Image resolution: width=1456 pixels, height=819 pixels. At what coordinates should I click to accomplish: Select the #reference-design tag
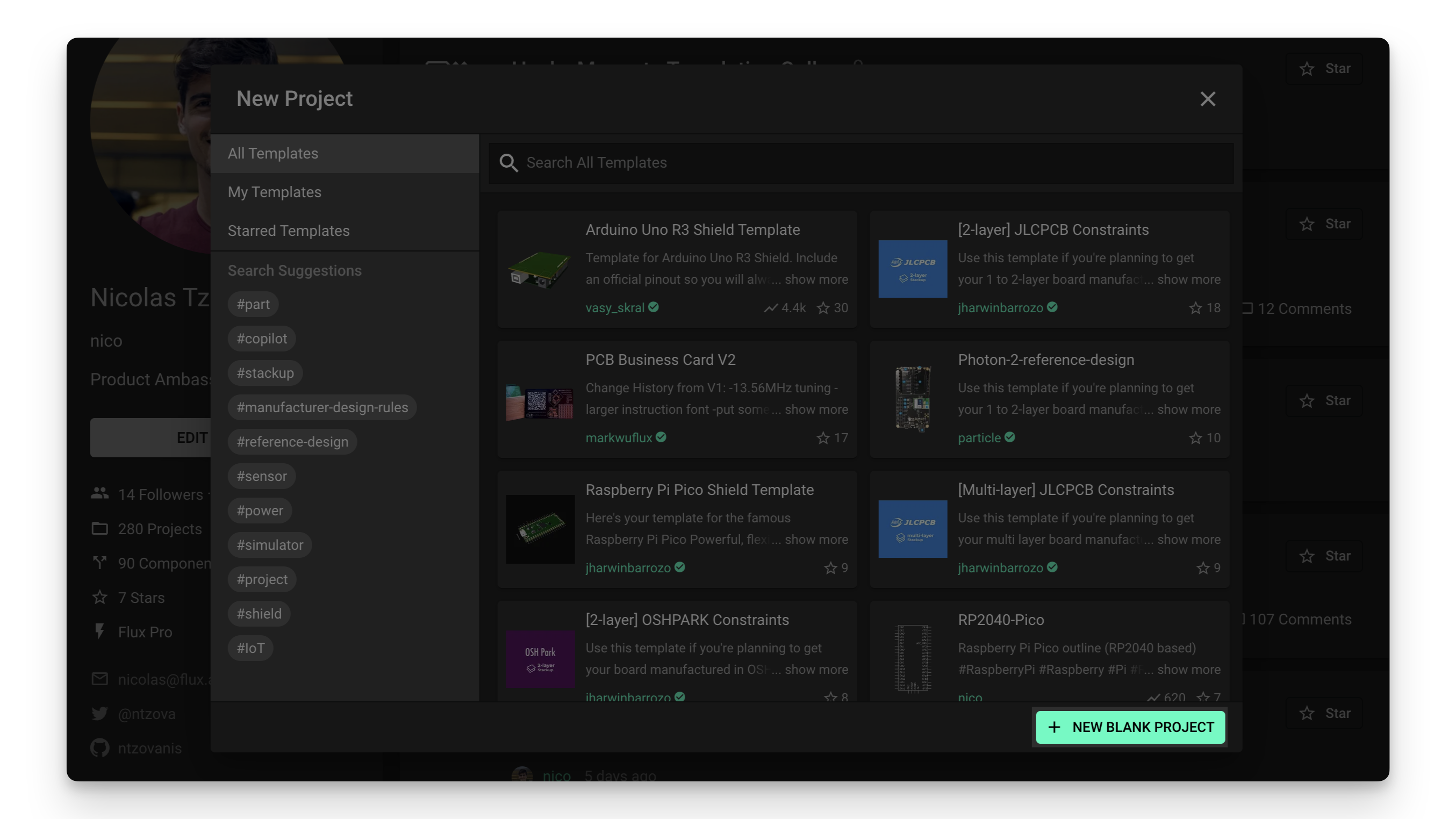(292, 441)
